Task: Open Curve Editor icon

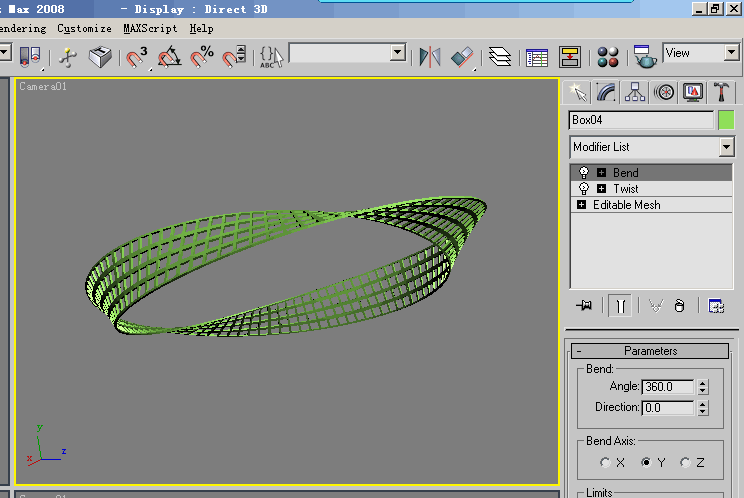Action: pyautogui.click(x=537, y=57)
